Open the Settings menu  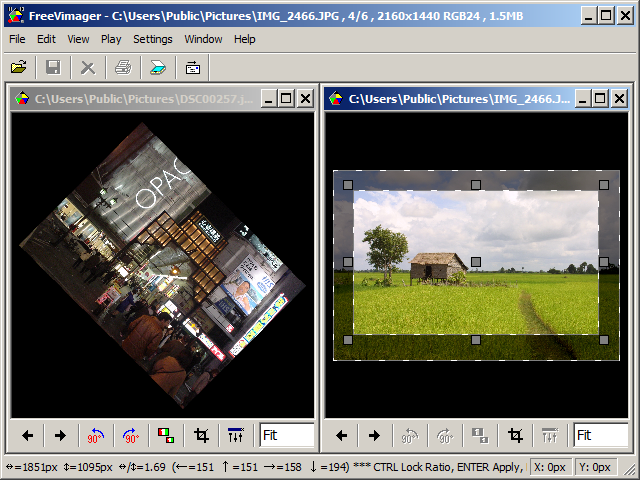pos(153,39)
